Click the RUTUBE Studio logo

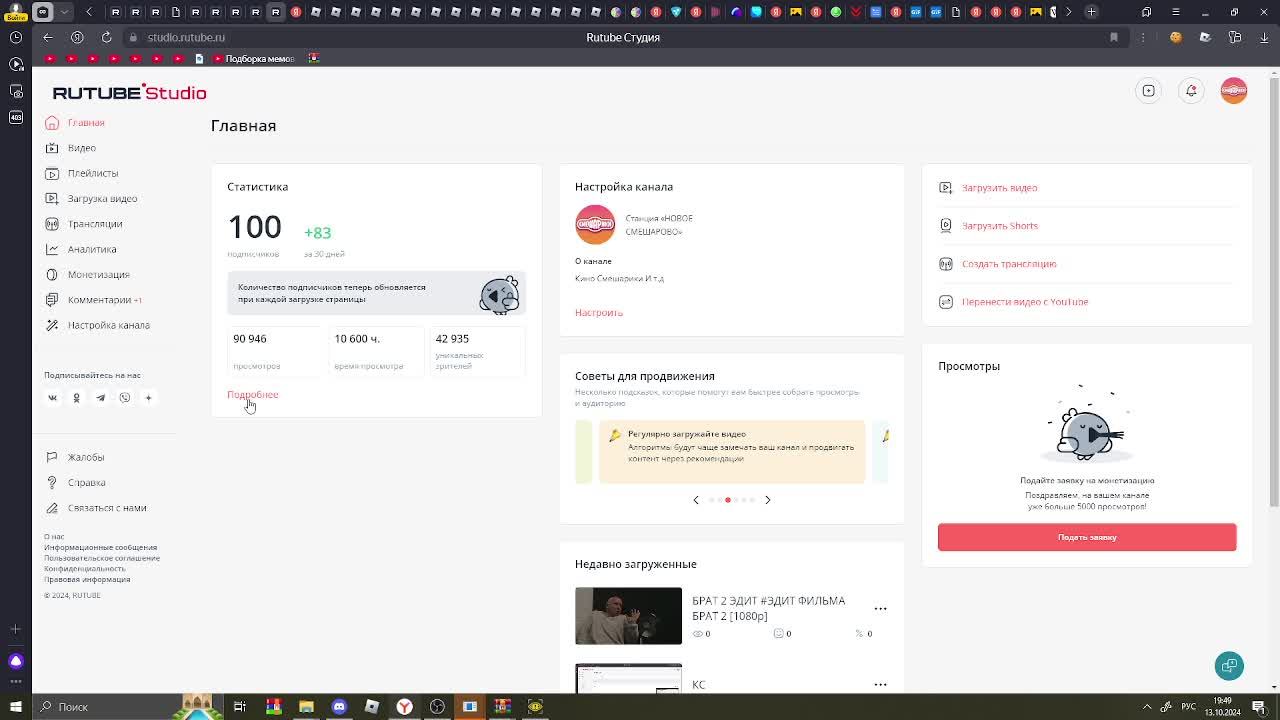point(129,92)
